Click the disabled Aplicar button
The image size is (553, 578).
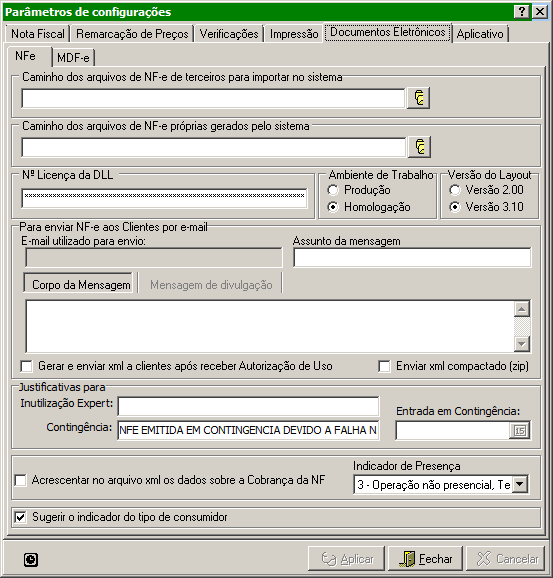click(347, 559)
